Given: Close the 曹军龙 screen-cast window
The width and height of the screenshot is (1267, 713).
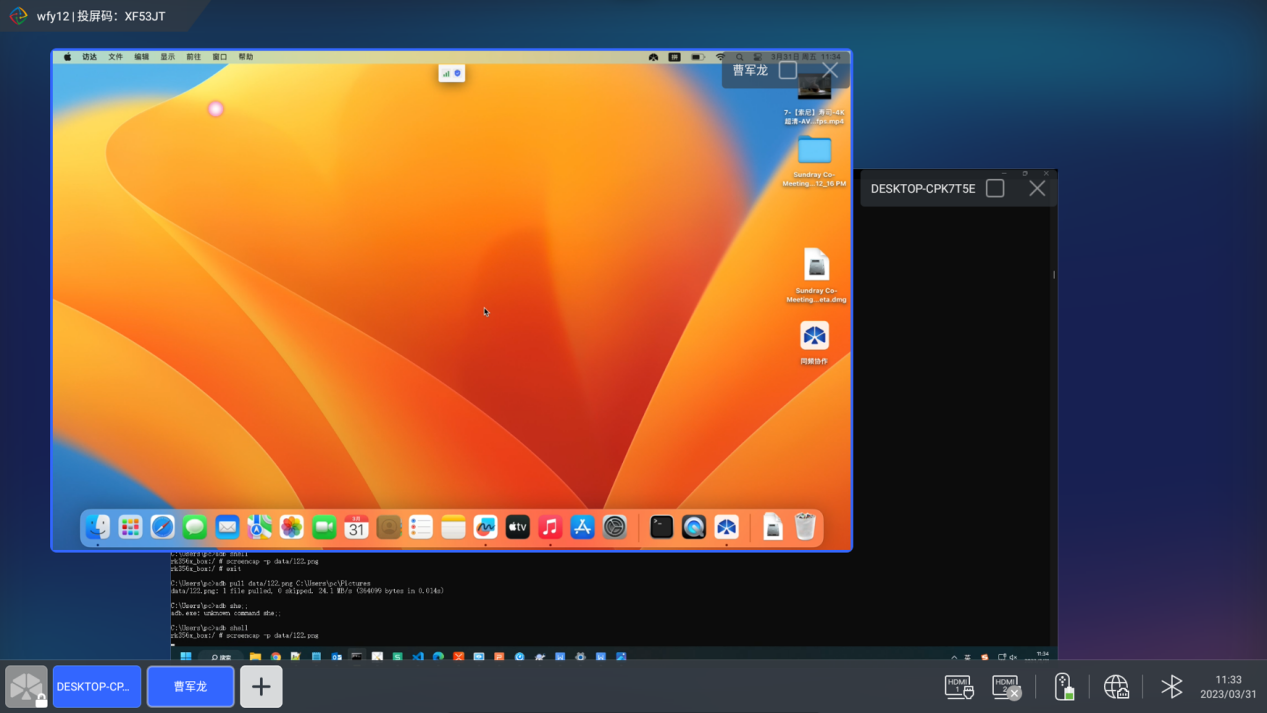Looking at the screenshot, I should click(830, 70).
